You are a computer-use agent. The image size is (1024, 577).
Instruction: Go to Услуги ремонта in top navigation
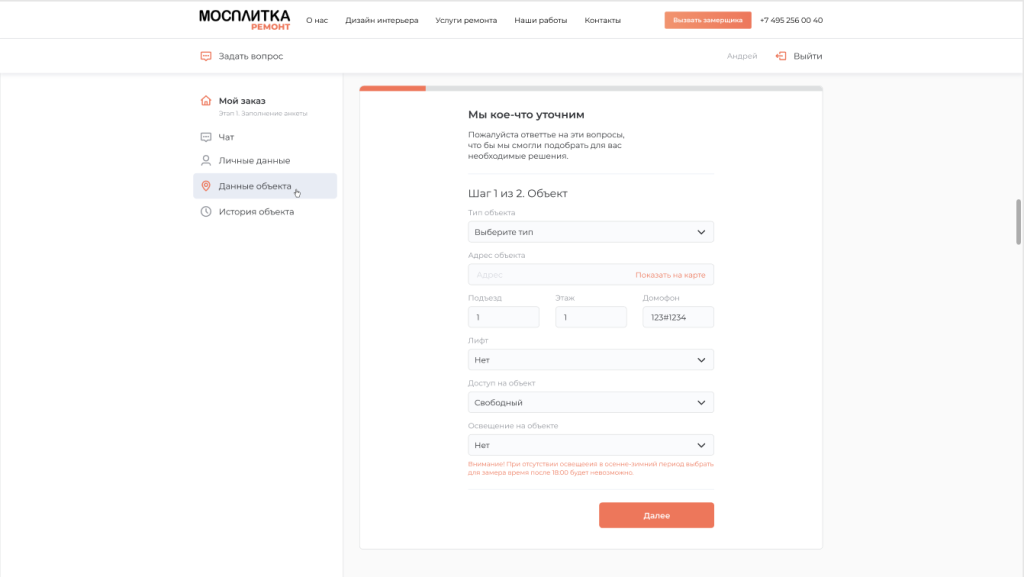[x=466, y=20]
